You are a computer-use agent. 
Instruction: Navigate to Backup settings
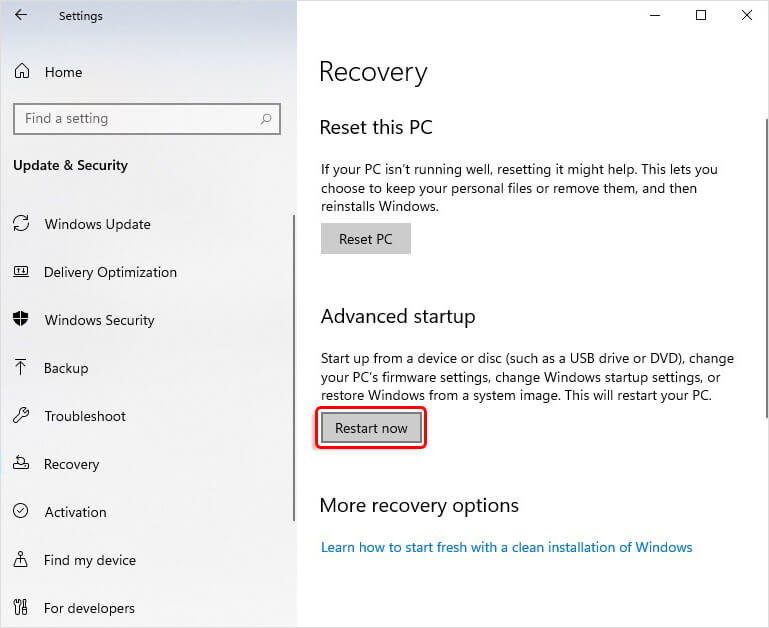pyautogui.click(x=66, y=368)
